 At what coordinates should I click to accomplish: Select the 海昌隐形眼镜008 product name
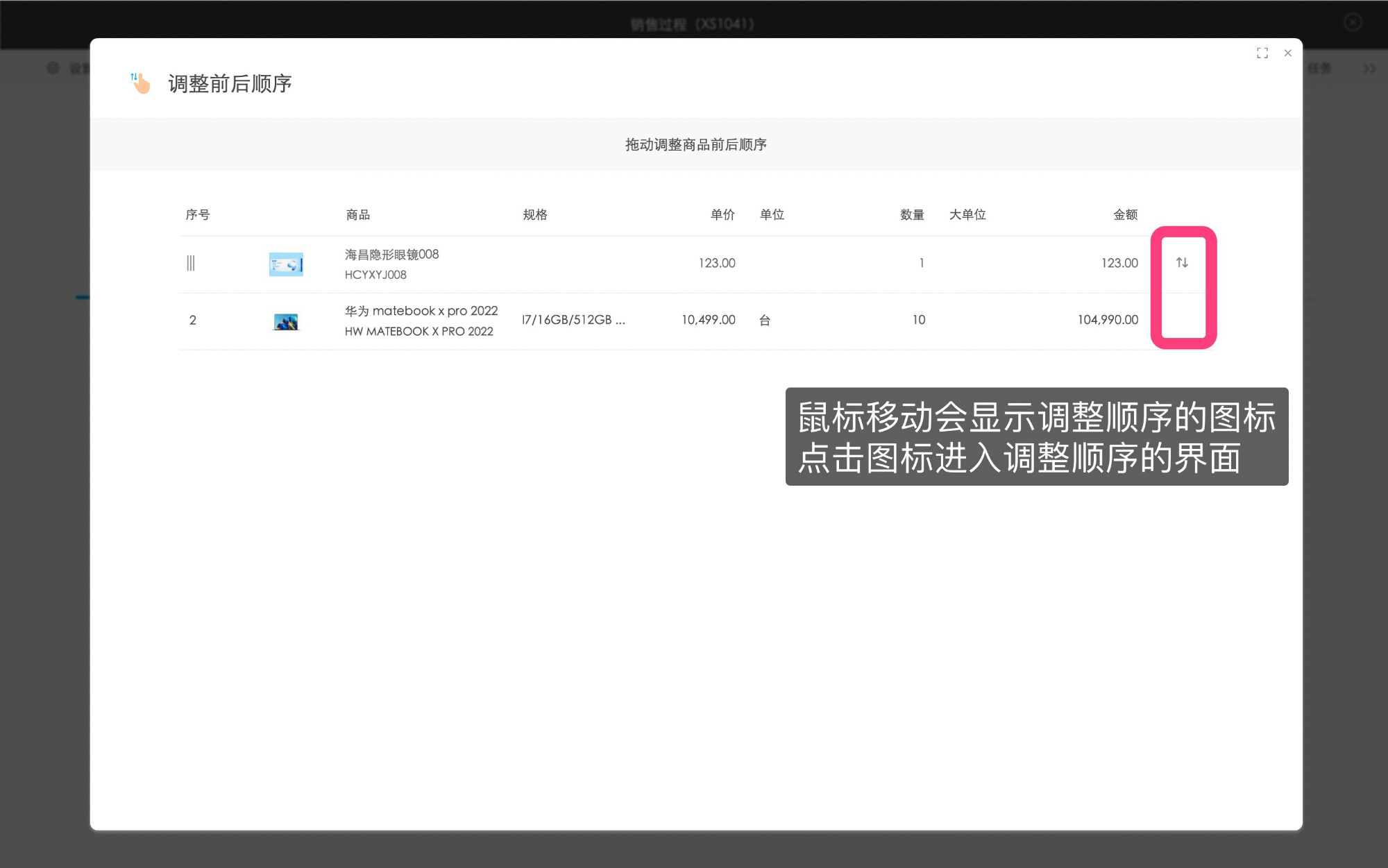pos(391,254)
